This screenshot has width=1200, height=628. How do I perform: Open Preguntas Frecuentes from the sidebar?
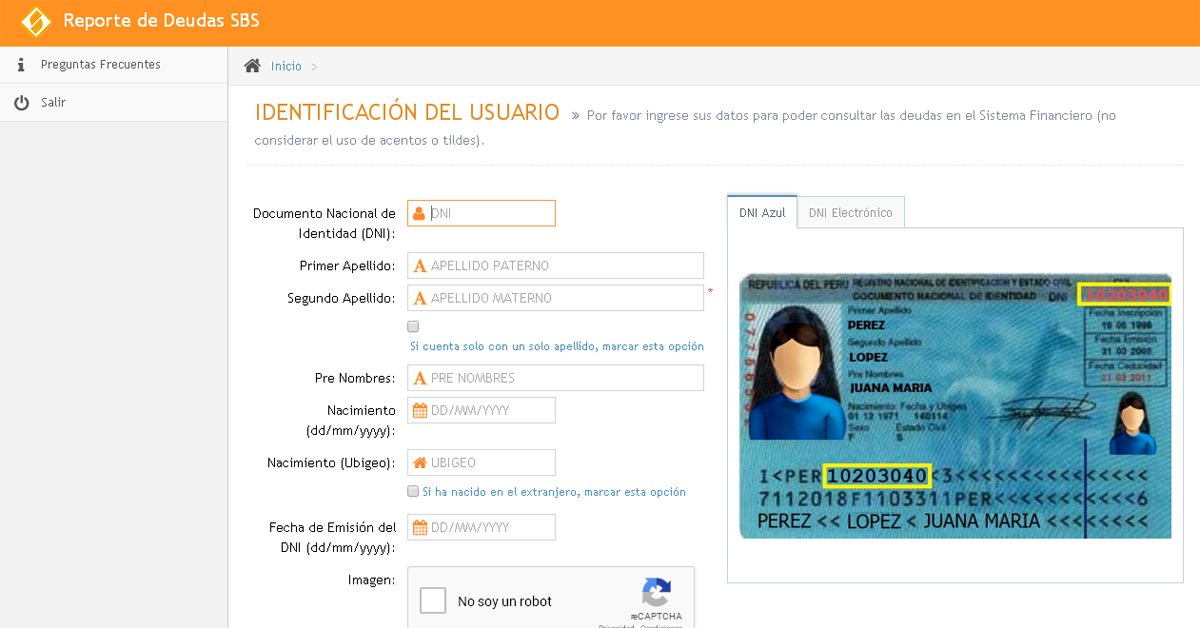[x=114, y=65]
